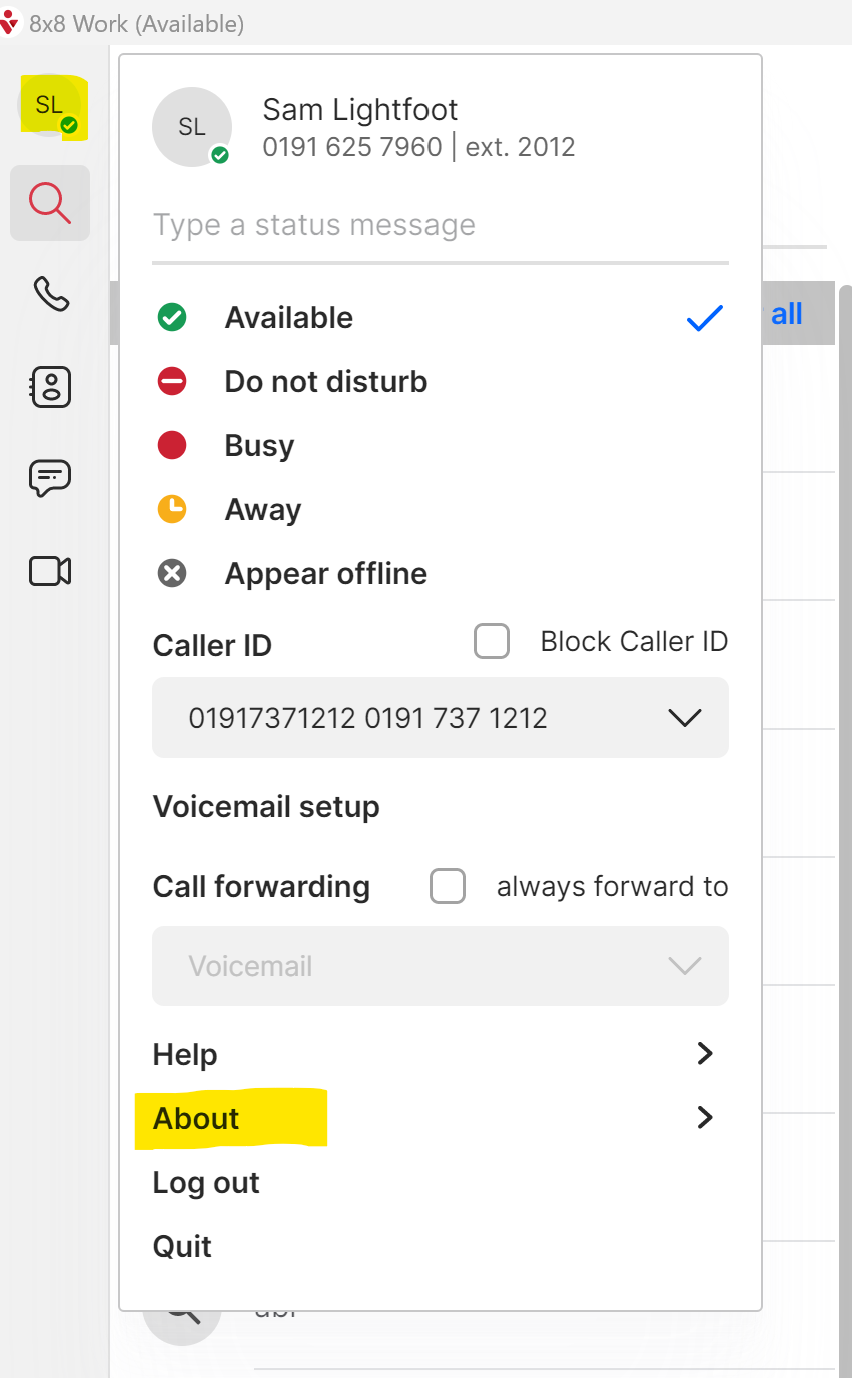The image size is (852, 1378).
Task: Click the red Busy circle icon
Action: 172,446
